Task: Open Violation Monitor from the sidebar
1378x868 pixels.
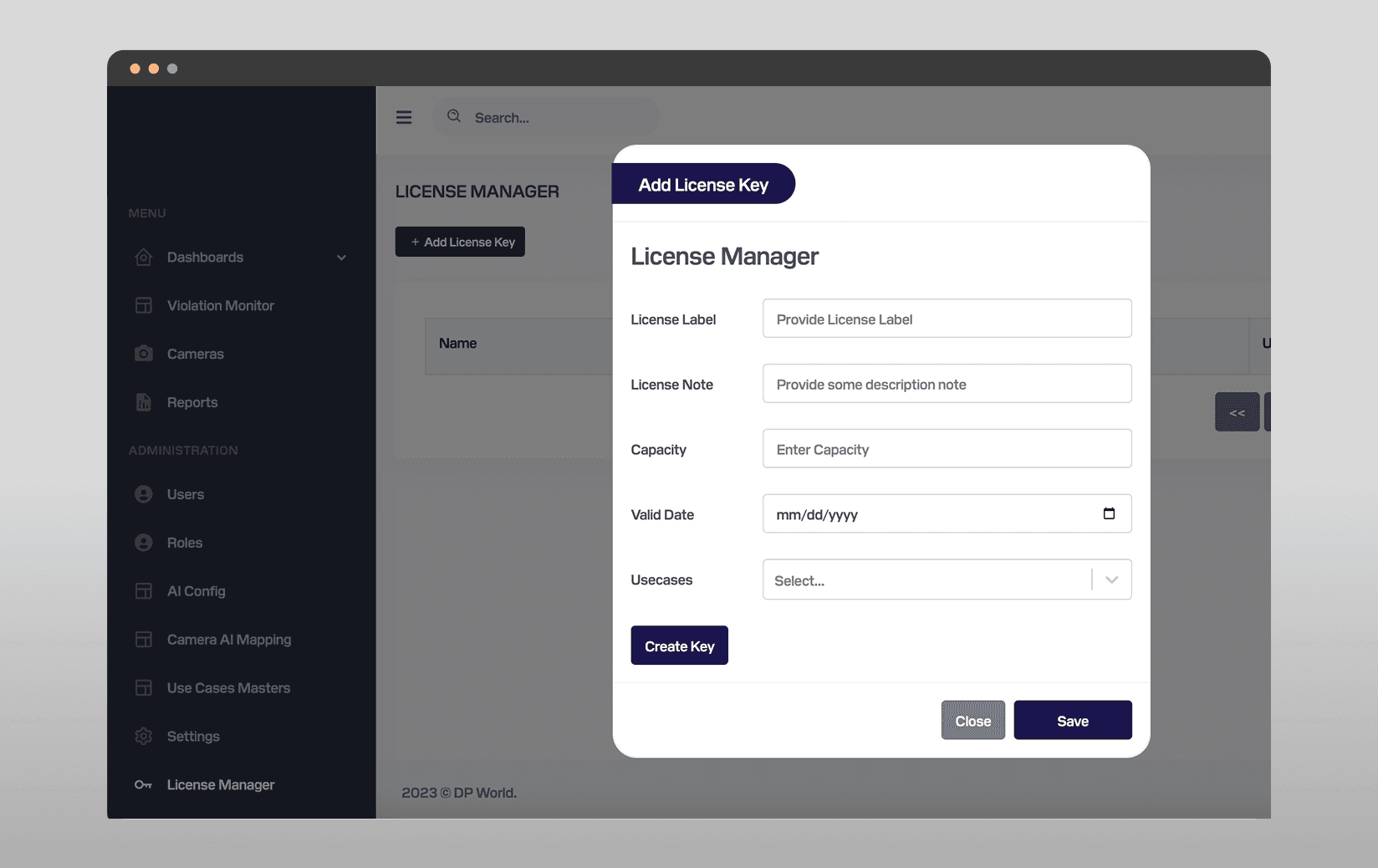Action: pyautogui.click(x=221, y=305)
